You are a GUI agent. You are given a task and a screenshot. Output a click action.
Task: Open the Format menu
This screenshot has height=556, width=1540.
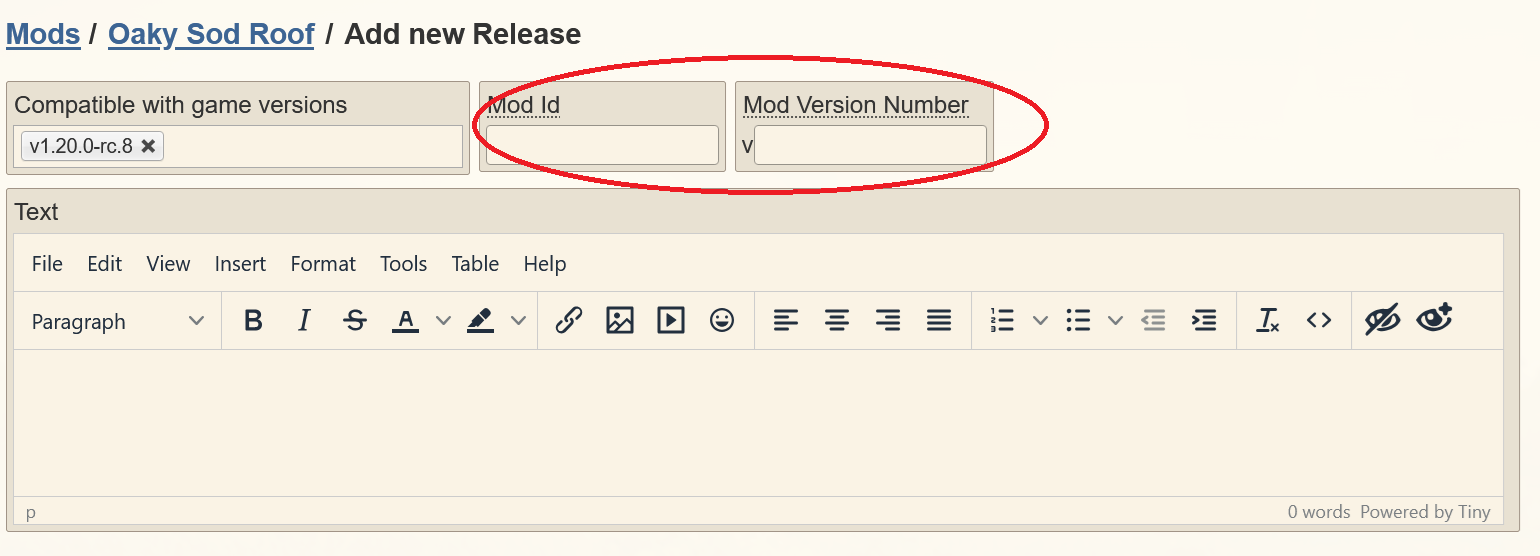point(323,264)
